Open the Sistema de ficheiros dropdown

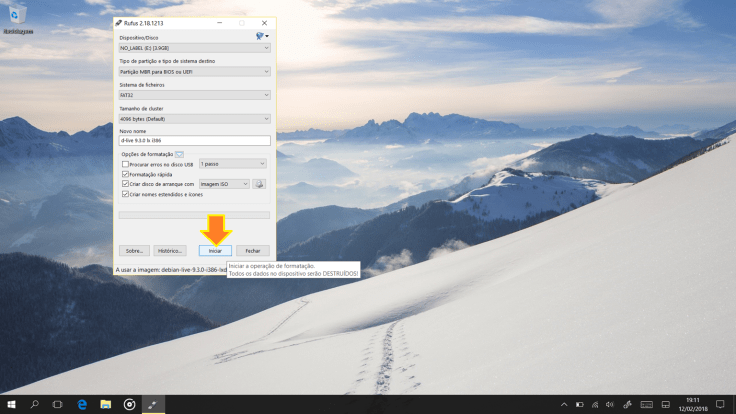(194, 95)
